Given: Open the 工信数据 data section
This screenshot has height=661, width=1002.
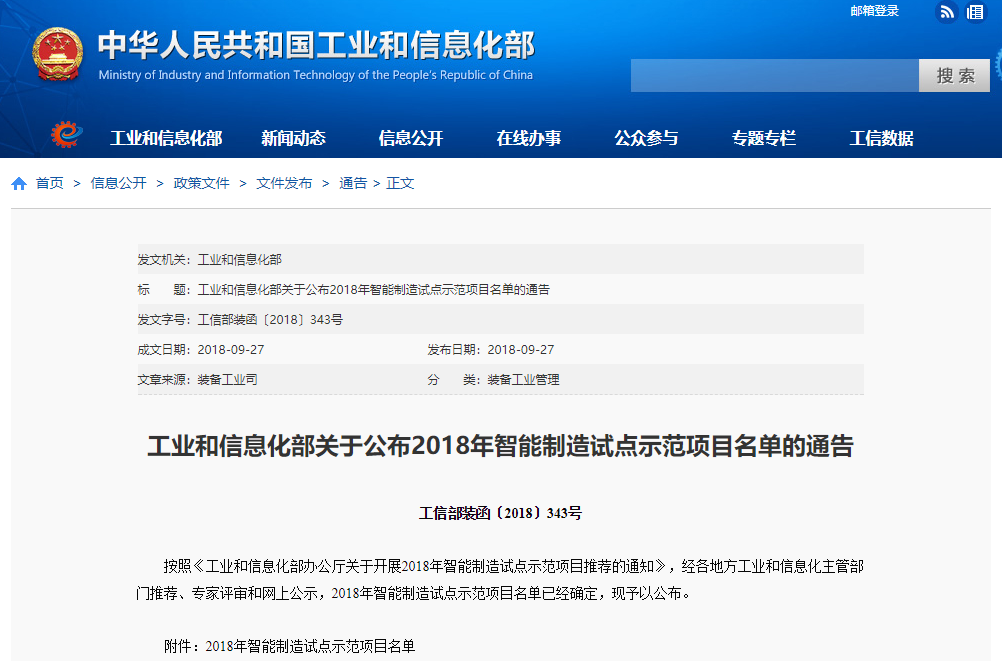Looking at the screenshot, I should [x=882, y=139].
